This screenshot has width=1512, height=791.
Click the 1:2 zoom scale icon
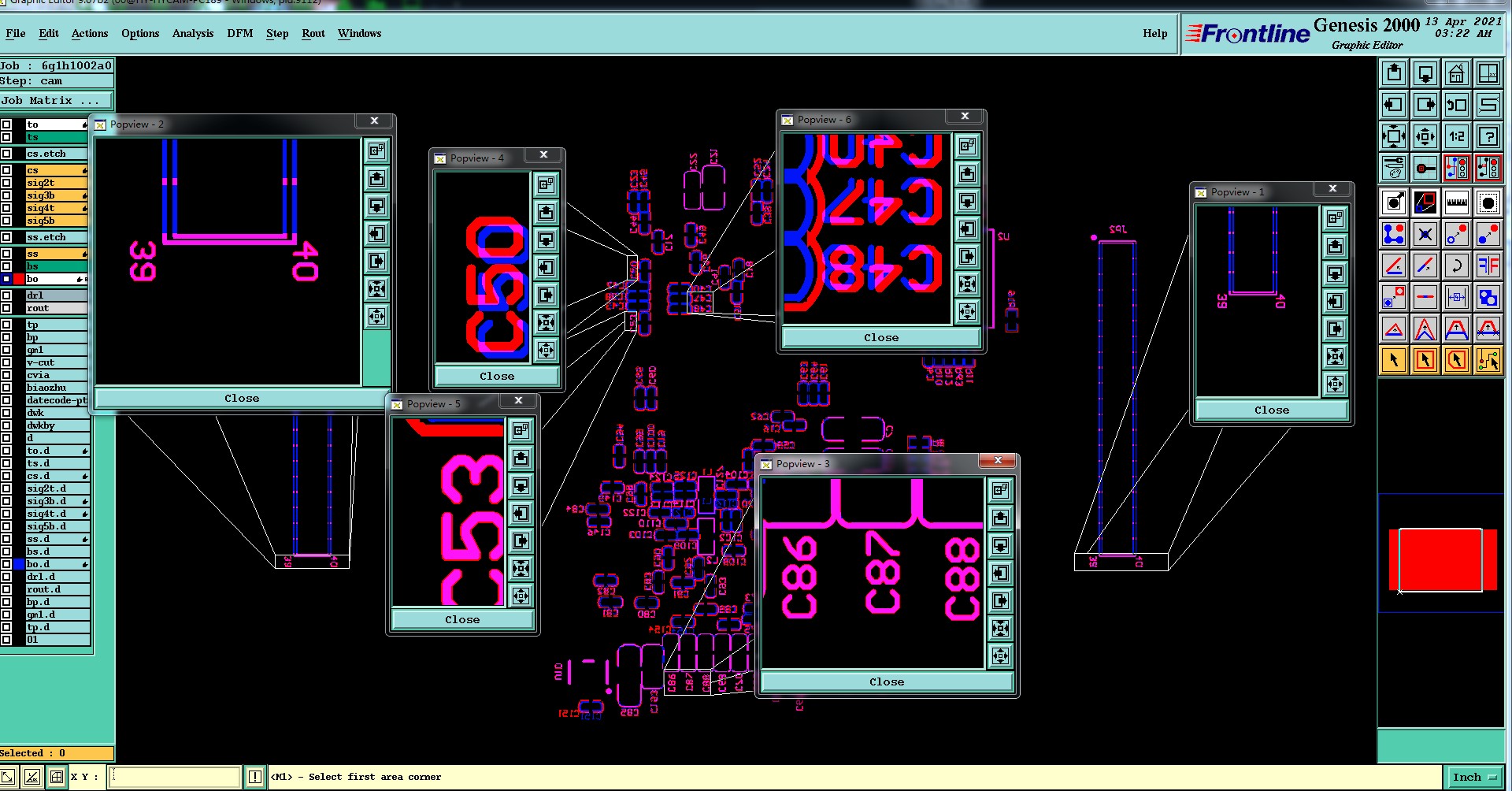pos(1456,136)
